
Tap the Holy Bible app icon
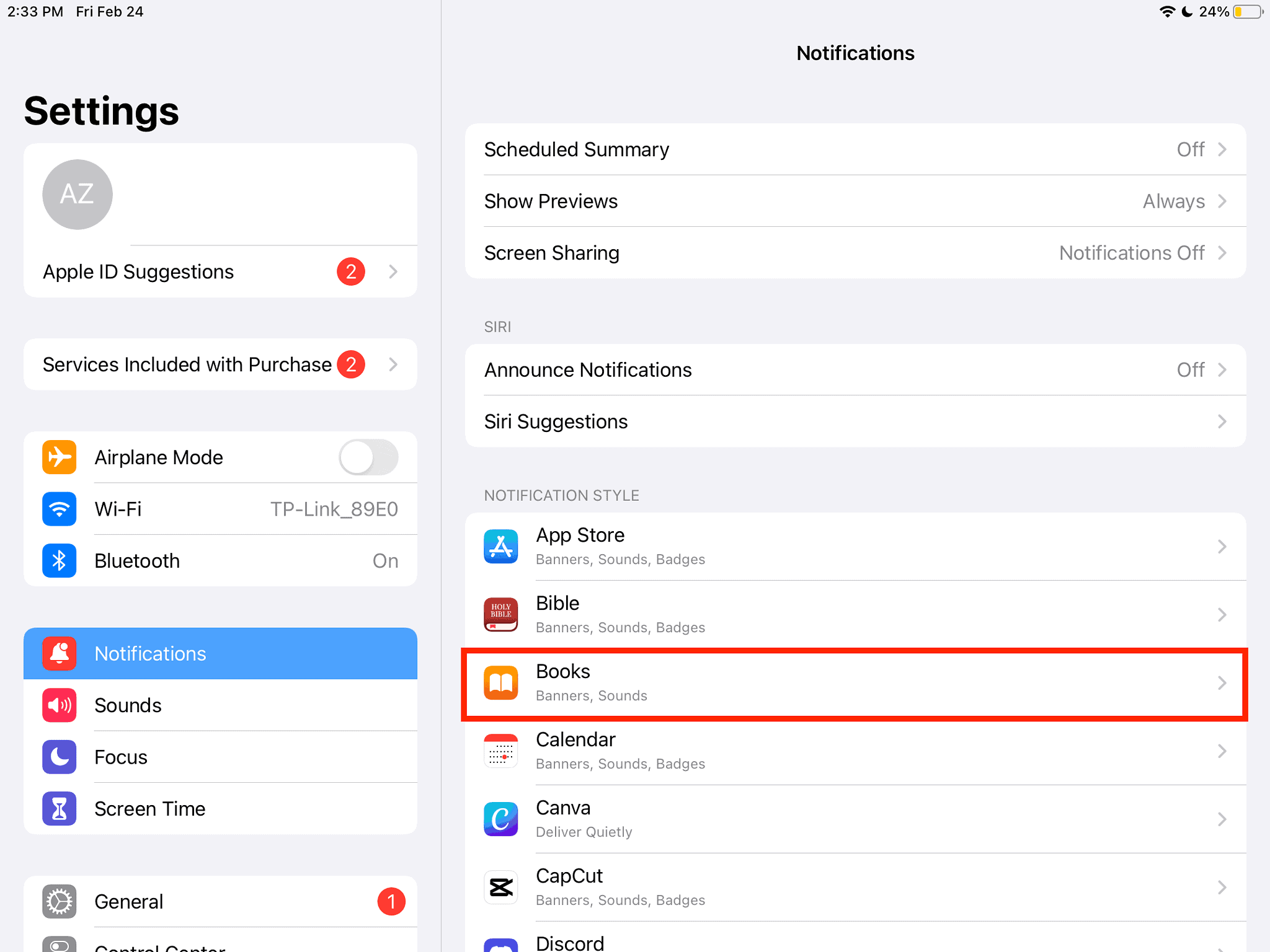[500, 614]
